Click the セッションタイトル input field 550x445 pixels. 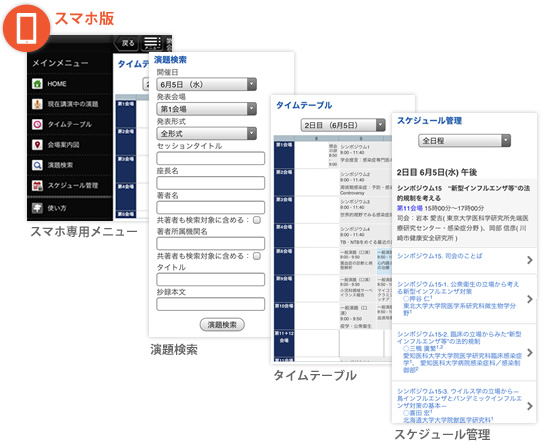pyautogui.click(x=210, y=159)
